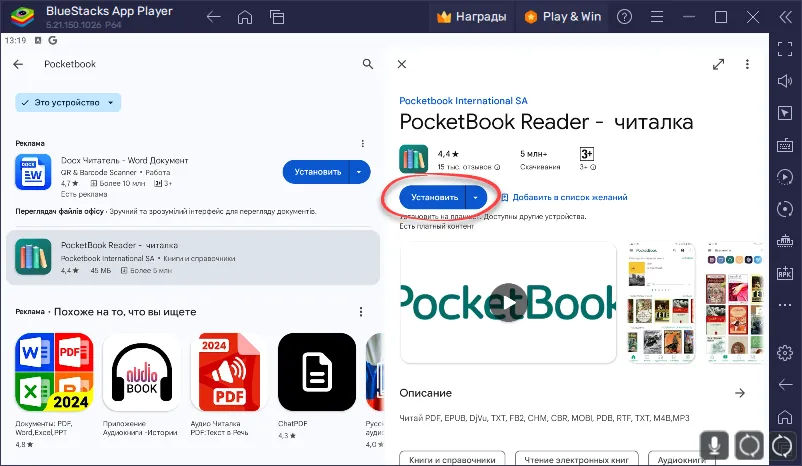
Task: Open the APK install icon in sidebar
Action: (x=785, y=273)
